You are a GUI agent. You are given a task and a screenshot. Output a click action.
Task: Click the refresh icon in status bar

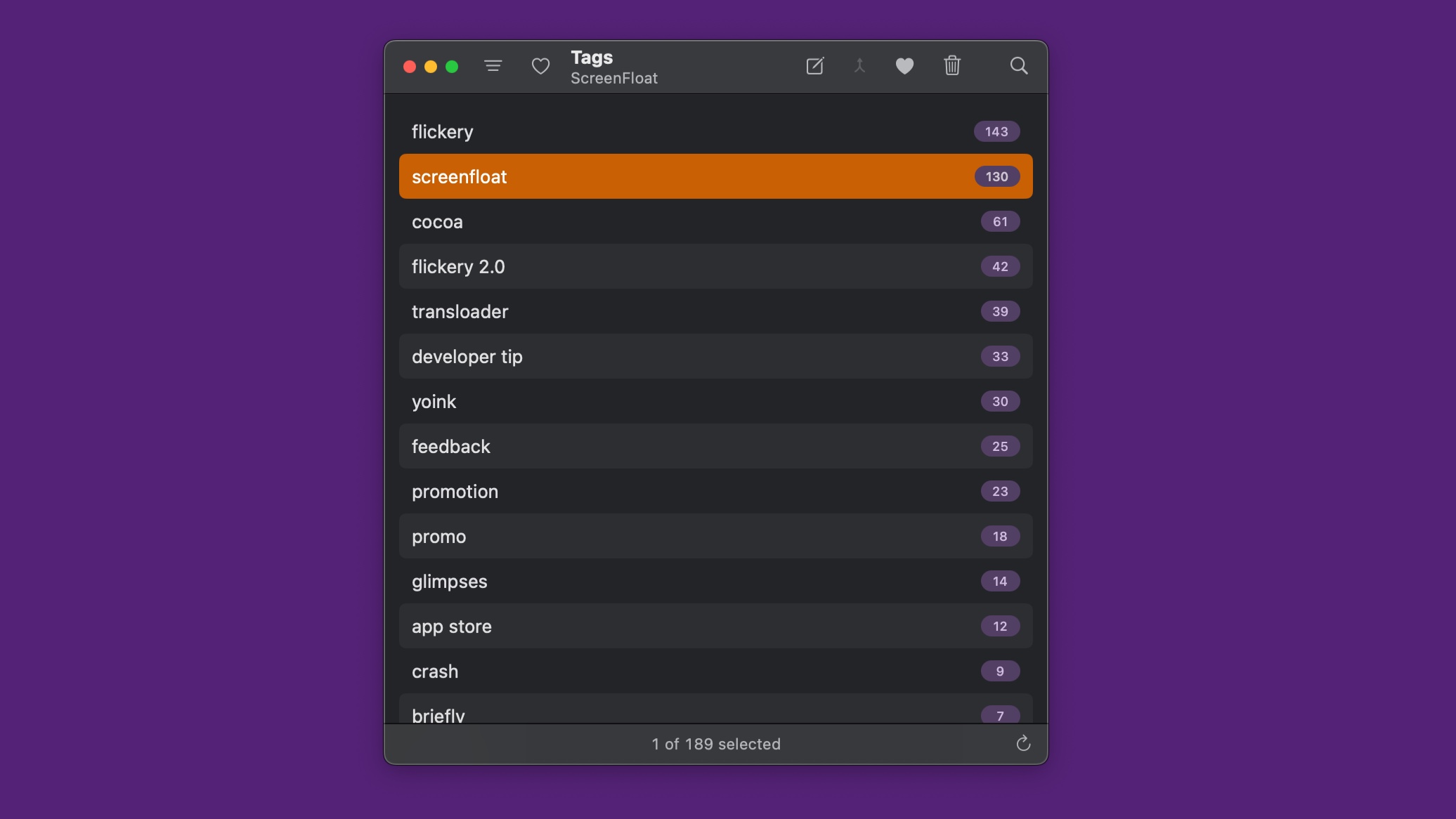tap(1023, 743)
